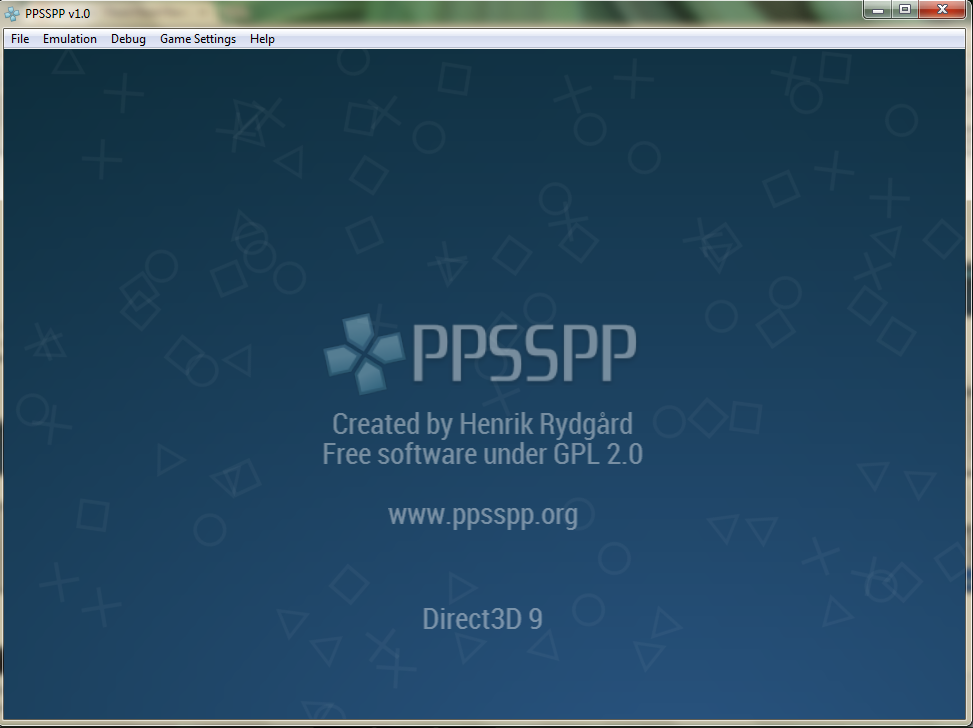Viewport: 973px width, 728px height.
Task: Minimize the PPSSPP window
Action: pos(877,9)
